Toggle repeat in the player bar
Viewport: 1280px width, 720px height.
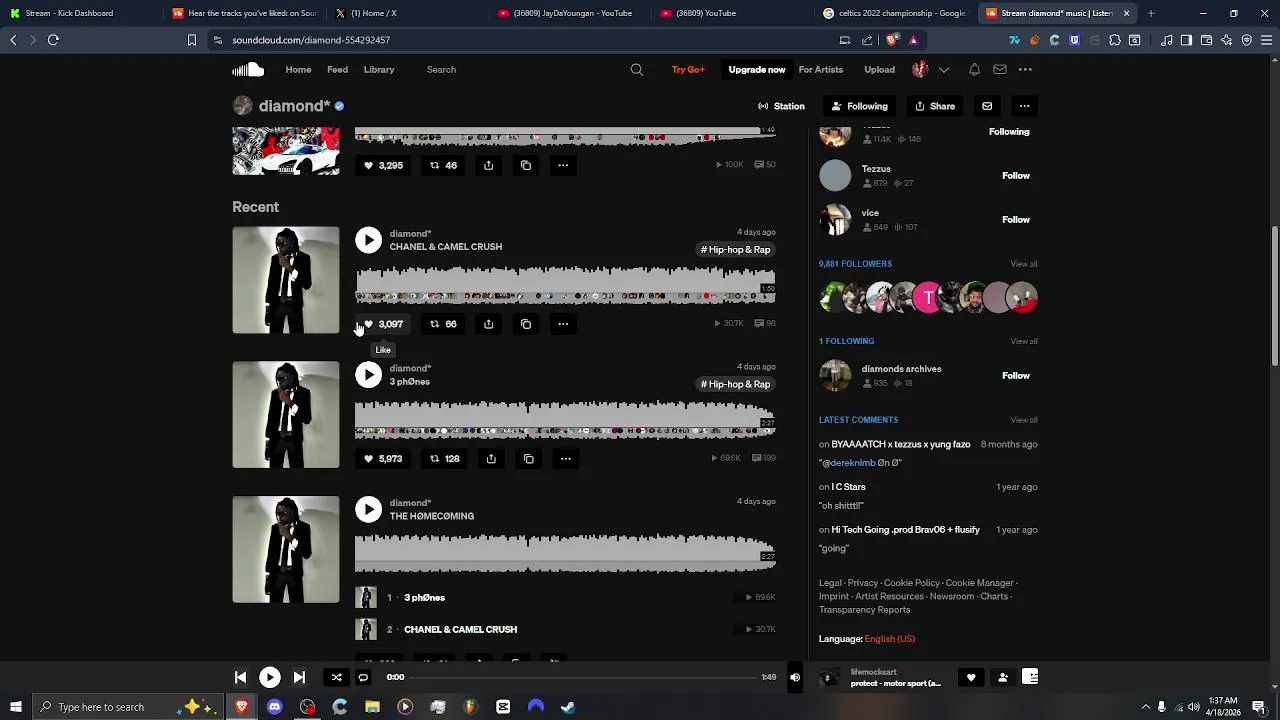point(363,677)
